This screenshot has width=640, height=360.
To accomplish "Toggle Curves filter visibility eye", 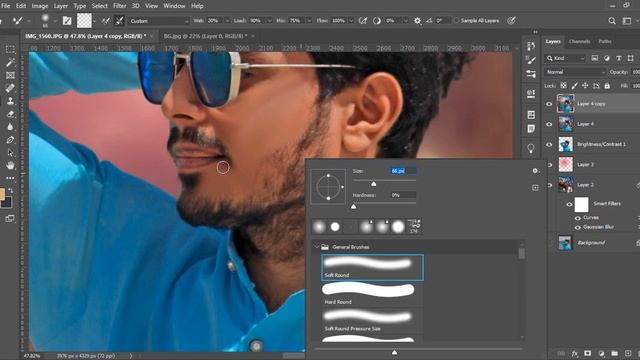I will pos(578,218).
